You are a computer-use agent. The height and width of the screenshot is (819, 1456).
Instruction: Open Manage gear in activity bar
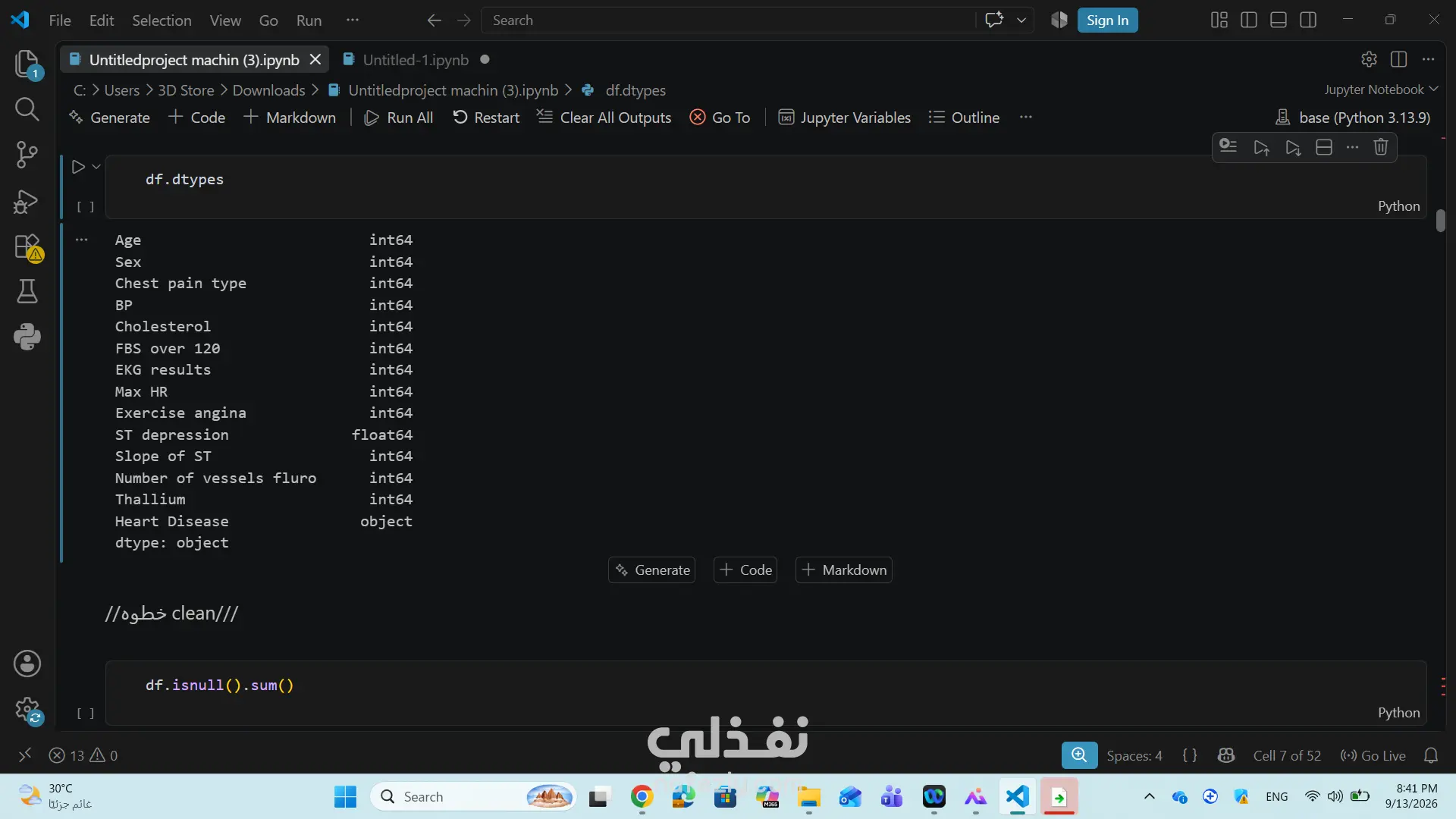[27, 711]
